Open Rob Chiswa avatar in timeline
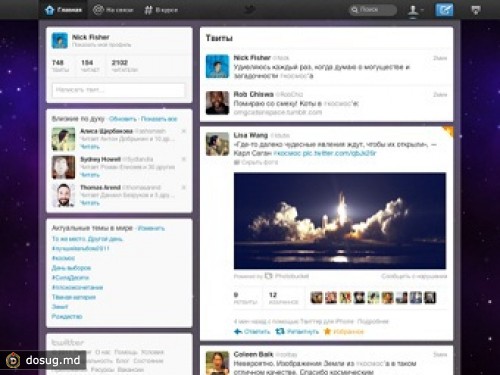 [217, 103]
